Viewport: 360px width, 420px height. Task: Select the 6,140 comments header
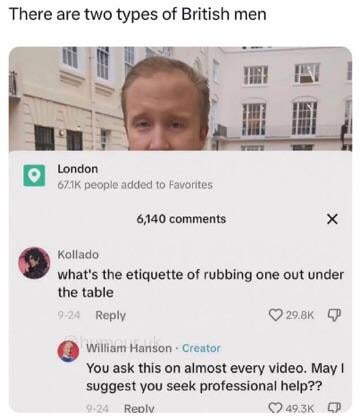point(181,219)
